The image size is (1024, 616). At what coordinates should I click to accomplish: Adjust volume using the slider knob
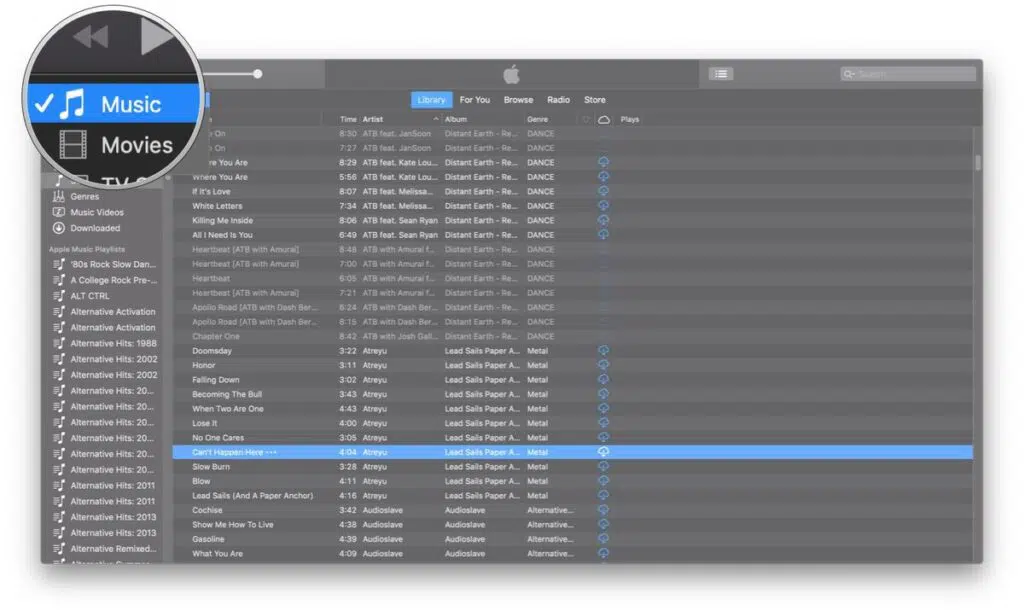point(258,74)
